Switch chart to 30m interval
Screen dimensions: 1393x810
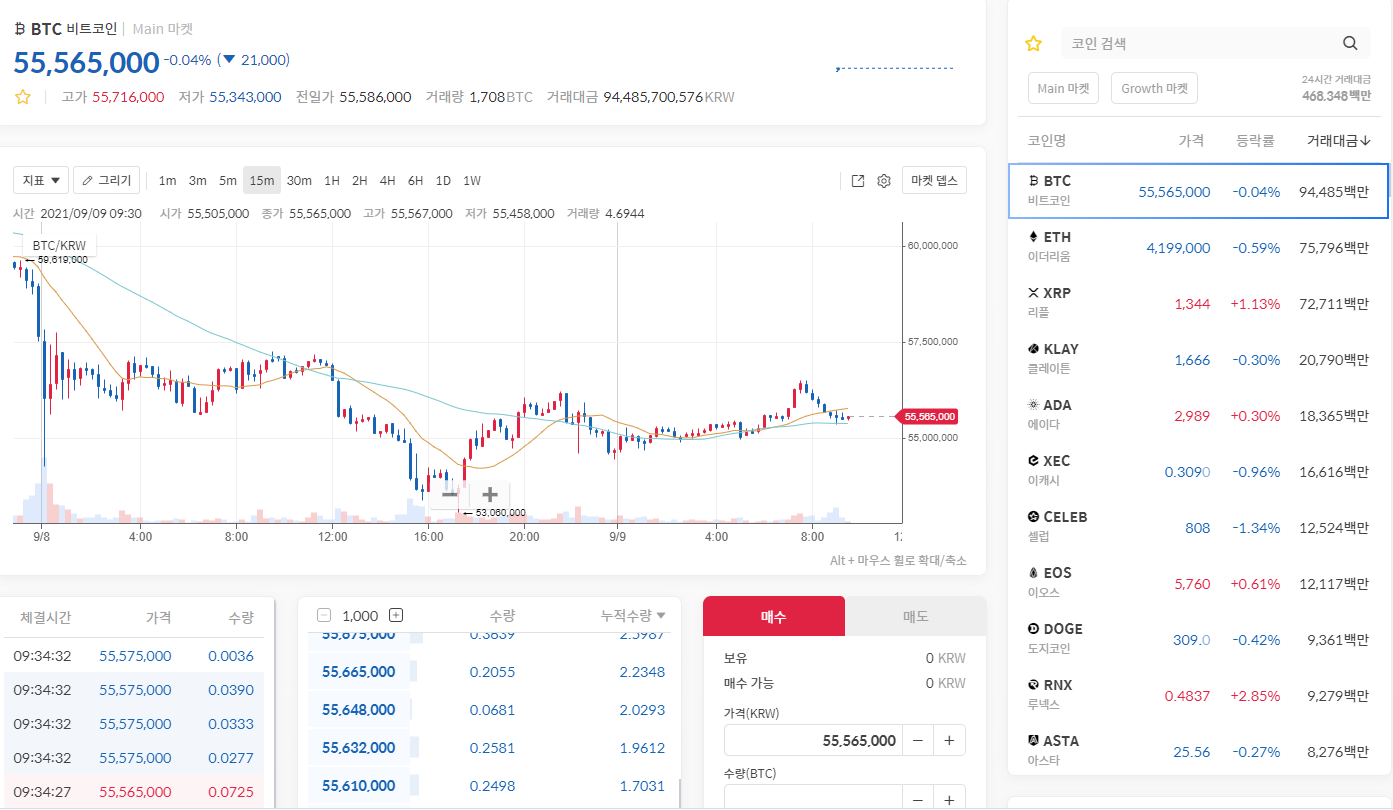(299, 181)
